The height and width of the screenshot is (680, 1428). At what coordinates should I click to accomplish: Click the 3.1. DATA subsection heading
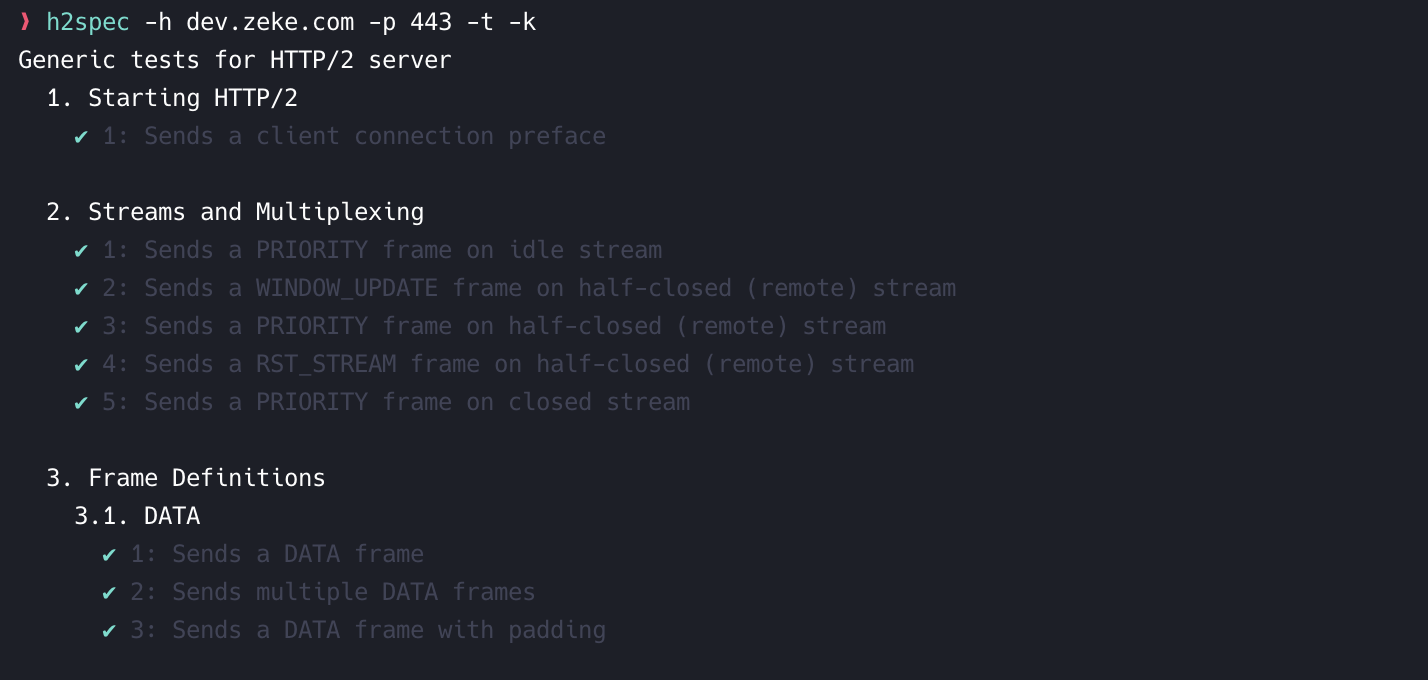tap(137, 516)
